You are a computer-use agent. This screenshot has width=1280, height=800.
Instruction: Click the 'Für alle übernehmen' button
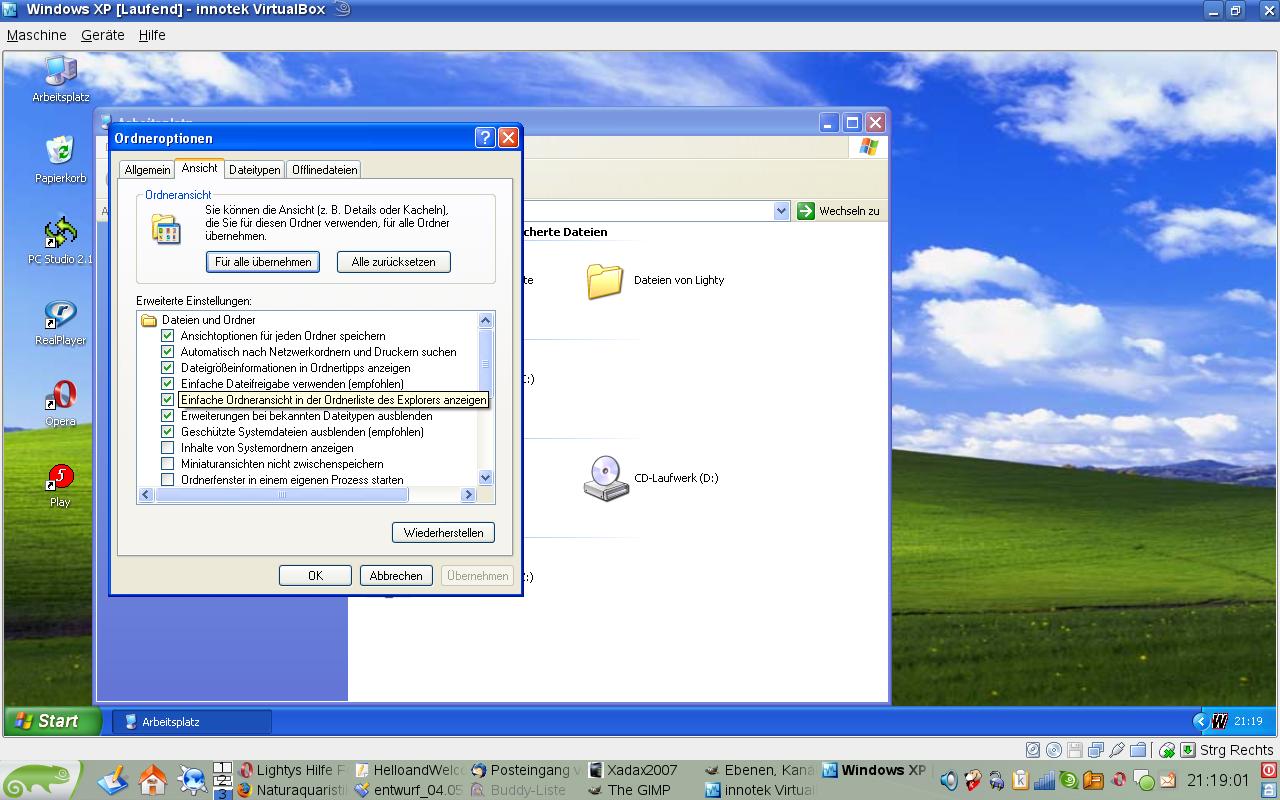pos(263,262)
